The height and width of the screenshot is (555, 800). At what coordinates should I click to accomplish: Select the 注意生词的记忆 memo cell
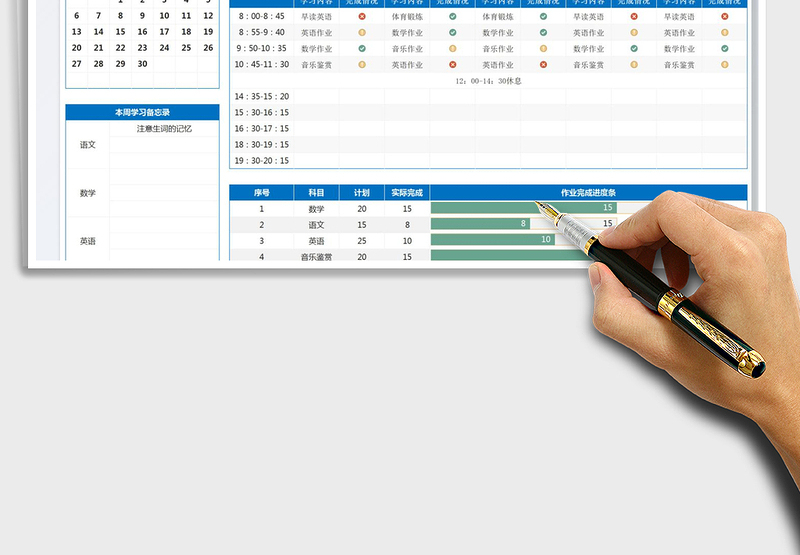(164, 128)
